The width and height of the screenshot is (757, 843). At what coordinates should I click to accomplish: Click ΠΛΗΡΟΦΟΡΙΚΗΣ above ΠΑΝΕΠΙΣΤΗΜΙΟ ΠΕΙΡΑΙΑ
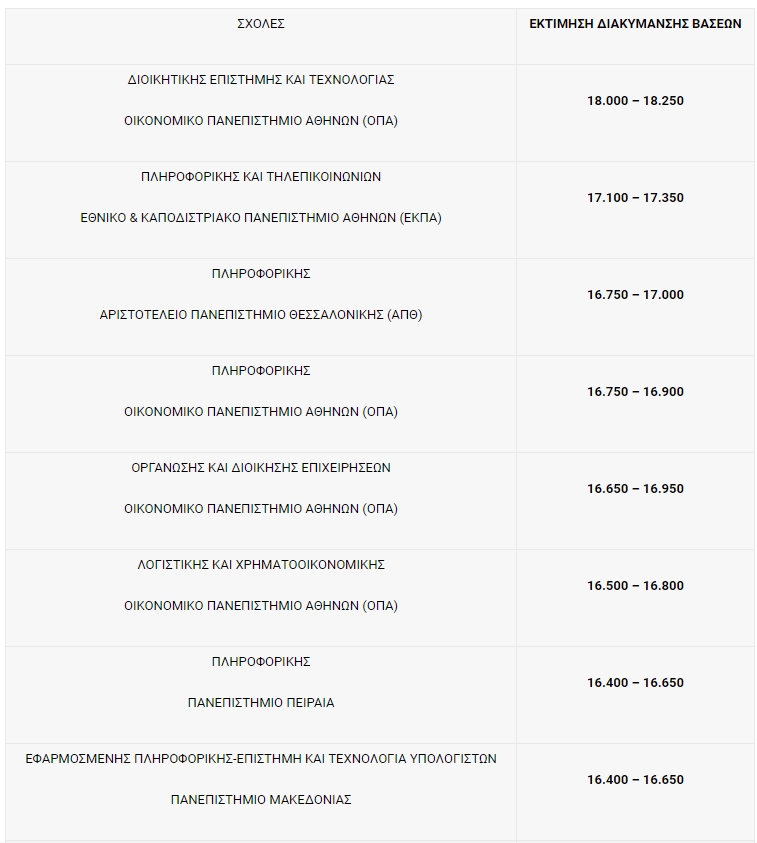pos(261,662)
